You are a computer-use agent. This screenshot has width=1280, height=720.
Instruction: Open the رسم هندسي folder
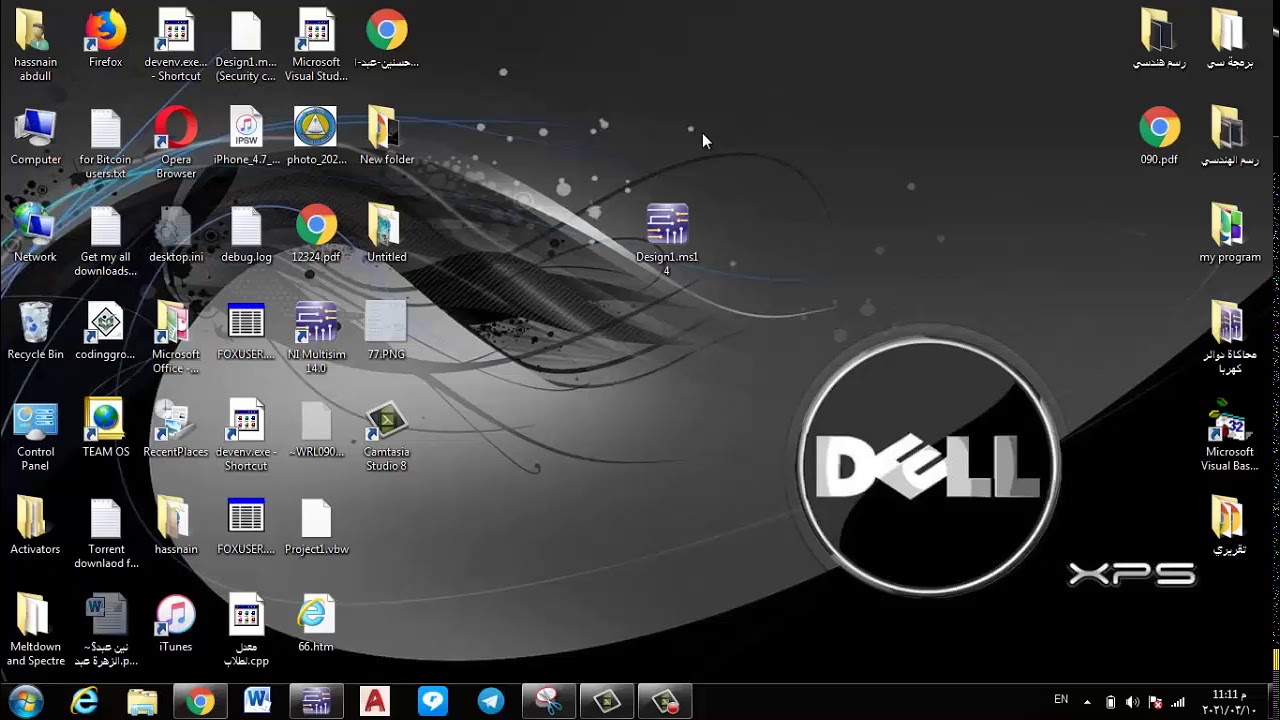point(1159,40)
